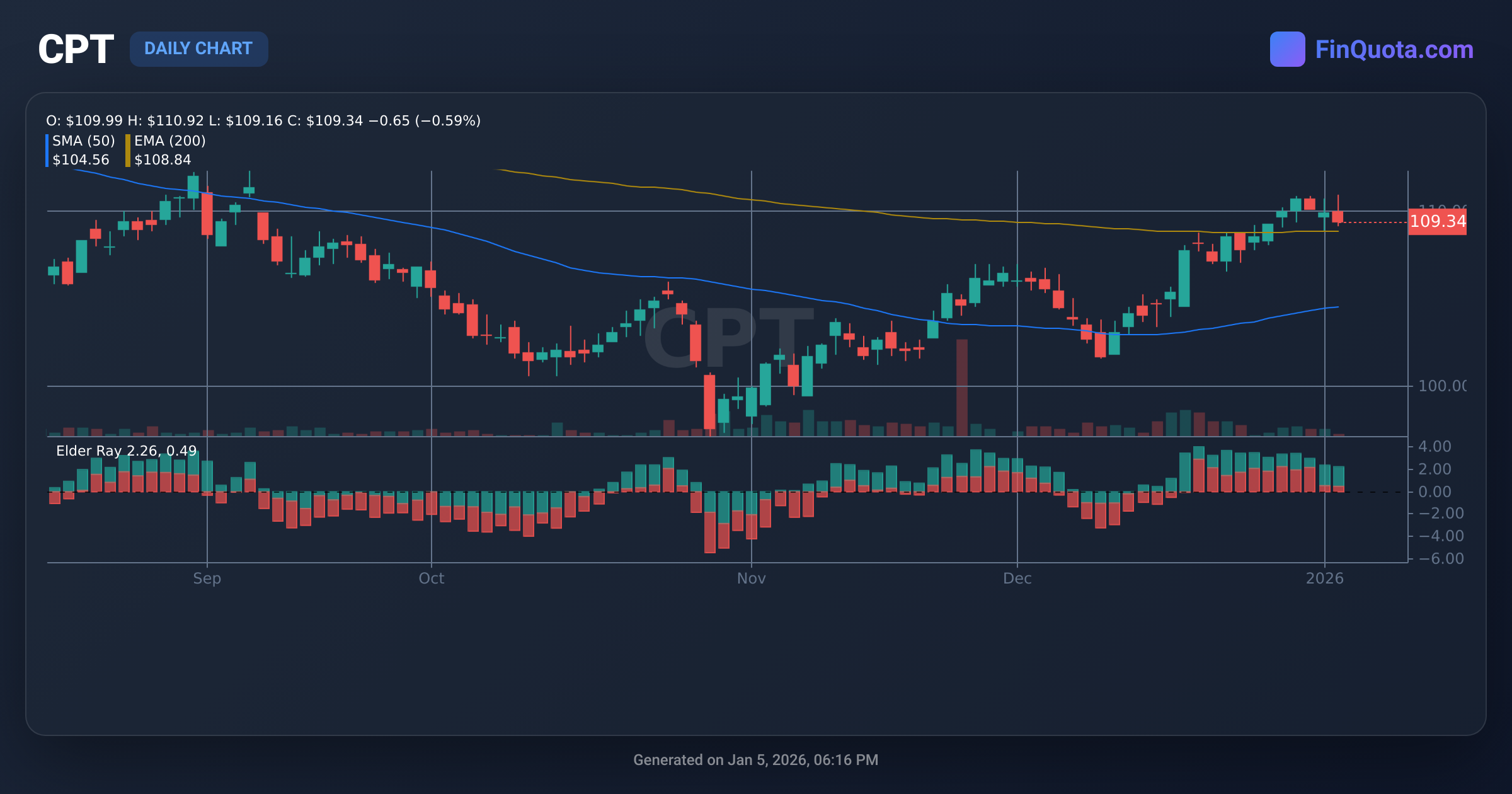The height and width of the screenshot is (794, 1512).
Task: Select the blue SMA (50) legend color bar
Action: pyautogui.click(x=47, y=151)
